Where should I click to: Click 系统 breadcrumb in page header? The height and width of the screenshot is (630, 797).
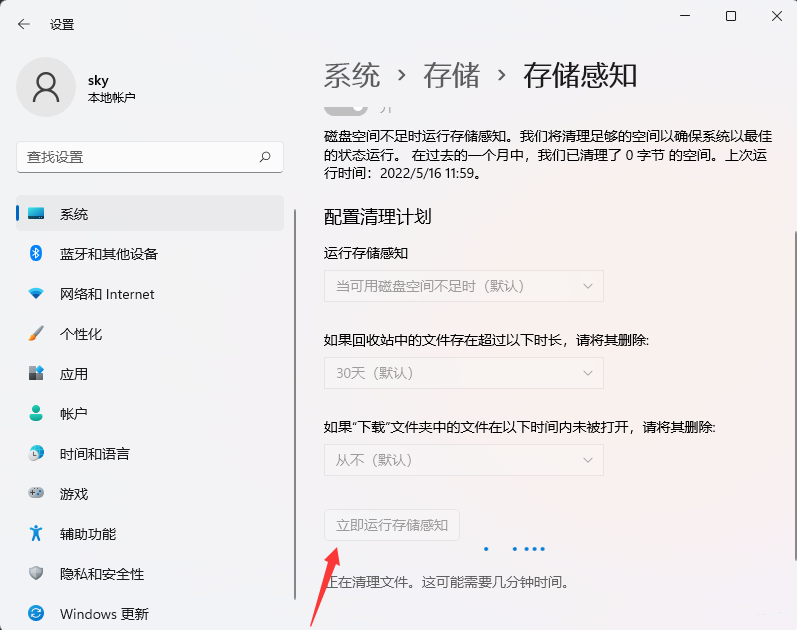(352, 75)
